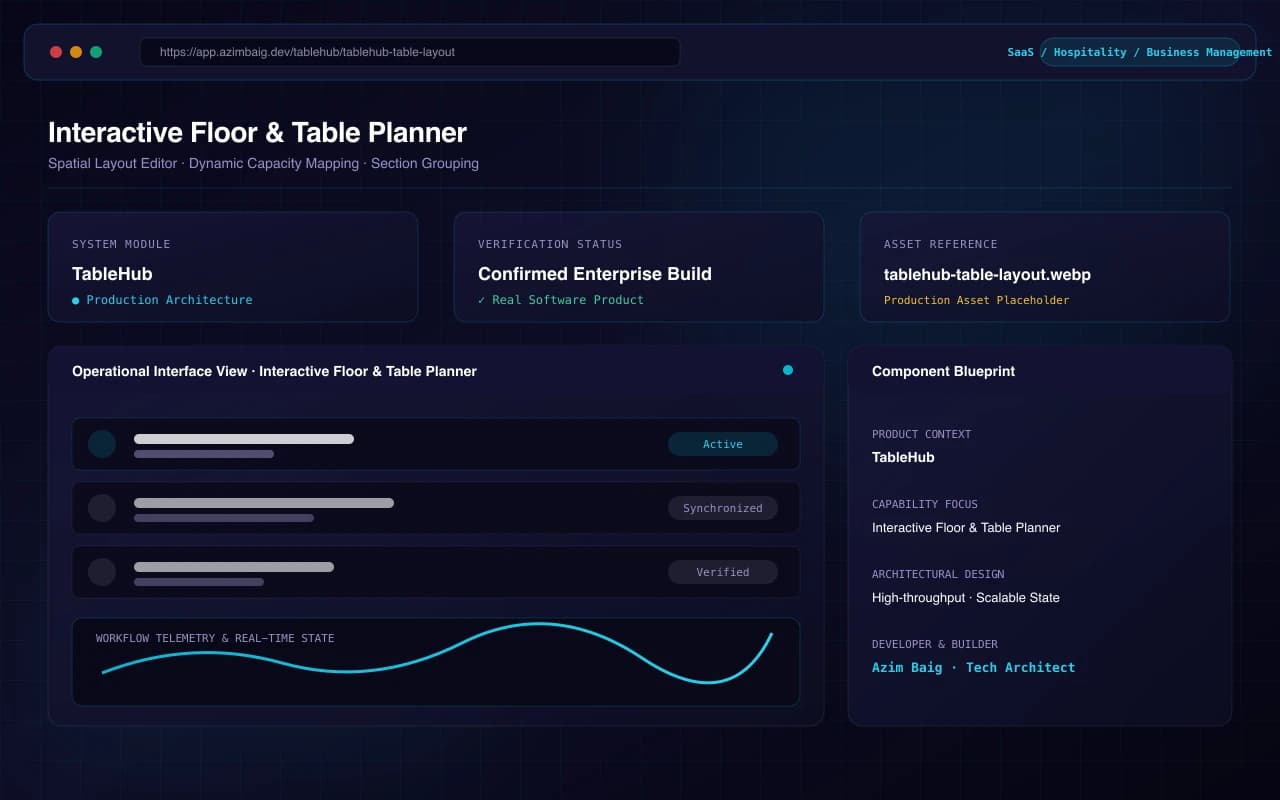Click the Interactive Floor & Table Planner heading

click(257, 132)
